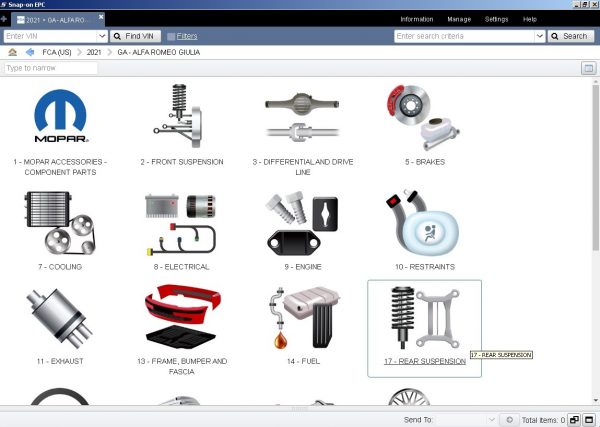600x427 pixels.
Task: Click the 11 - EXHAUST label
Action: [60, 361]
